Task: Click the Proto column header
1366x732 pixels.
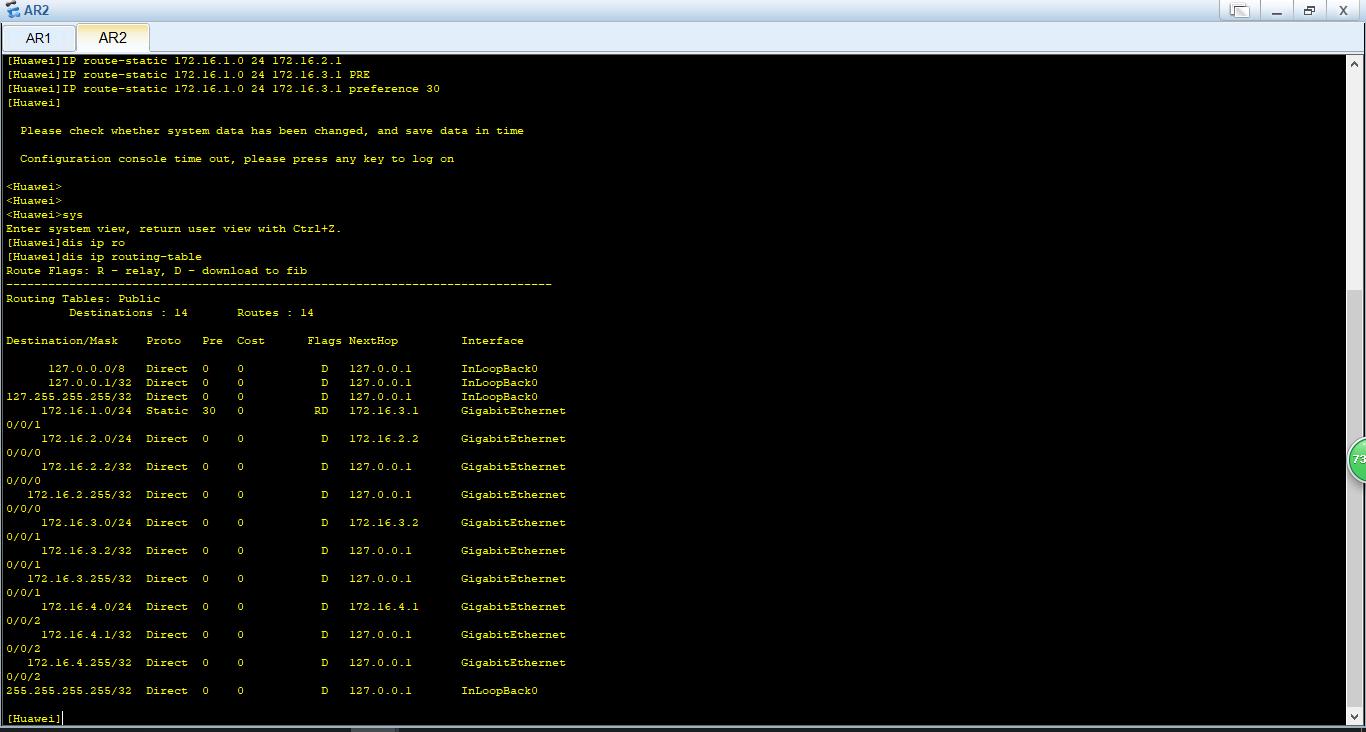Action: [x=163, y=341]
